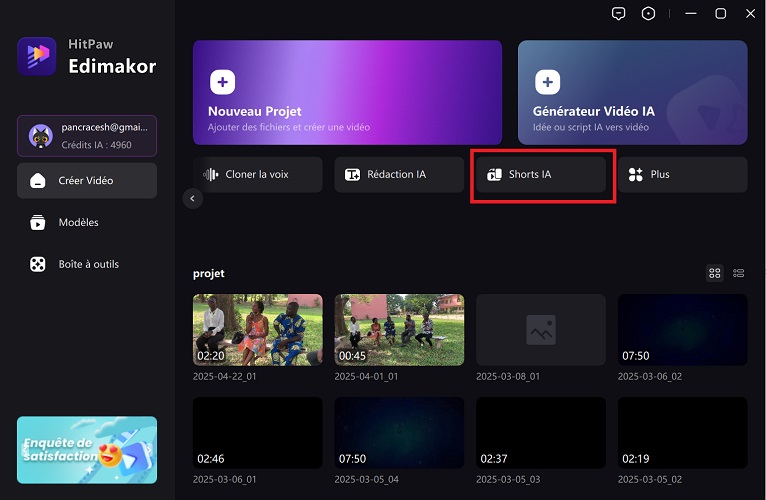Click the Modèles sidebar icon
This screenshot has width=766, height=500.
38,222
